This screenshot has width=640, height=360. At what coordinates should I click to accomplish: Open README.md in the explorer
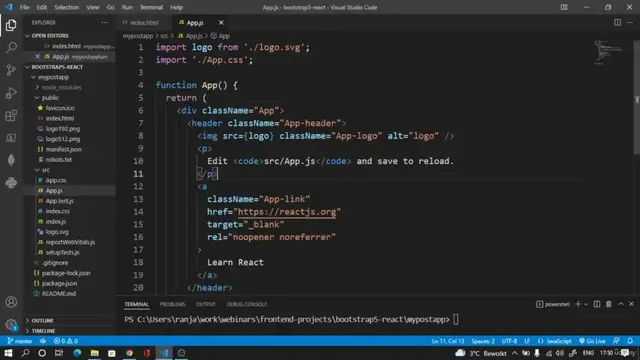coord(59,293)
